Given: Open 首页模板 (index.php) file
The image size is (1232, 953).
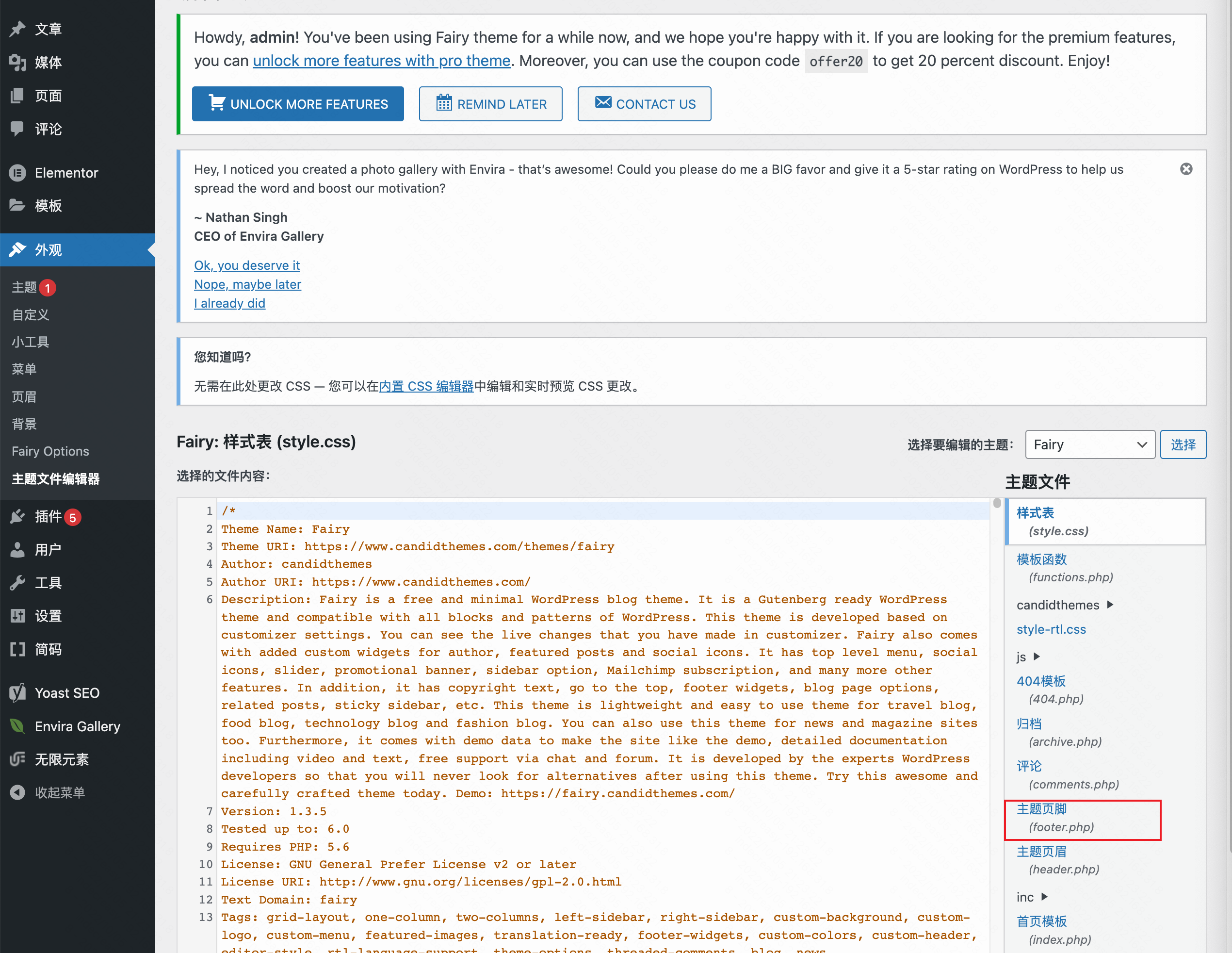Looking at the screenshot, I should coord(1054,930).
